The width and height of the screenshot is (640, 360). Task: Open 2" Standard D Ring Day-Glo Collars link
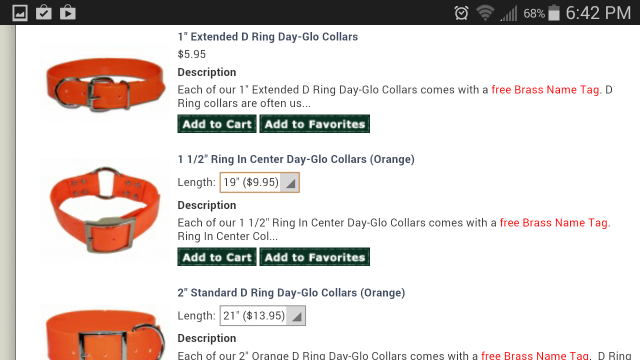(291, 293)
